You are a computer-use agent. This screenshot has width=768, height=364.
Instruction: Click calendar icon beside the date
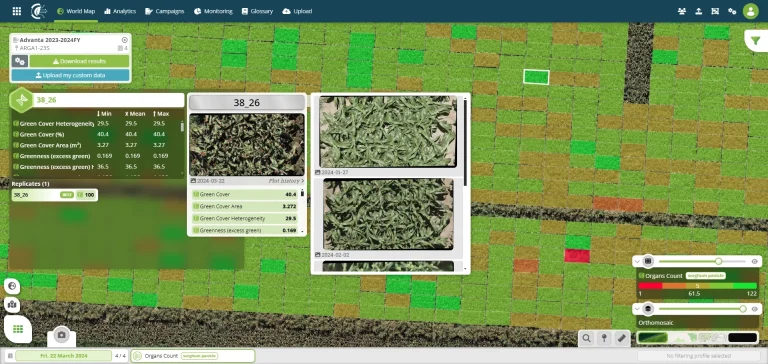tap(10, 356)
